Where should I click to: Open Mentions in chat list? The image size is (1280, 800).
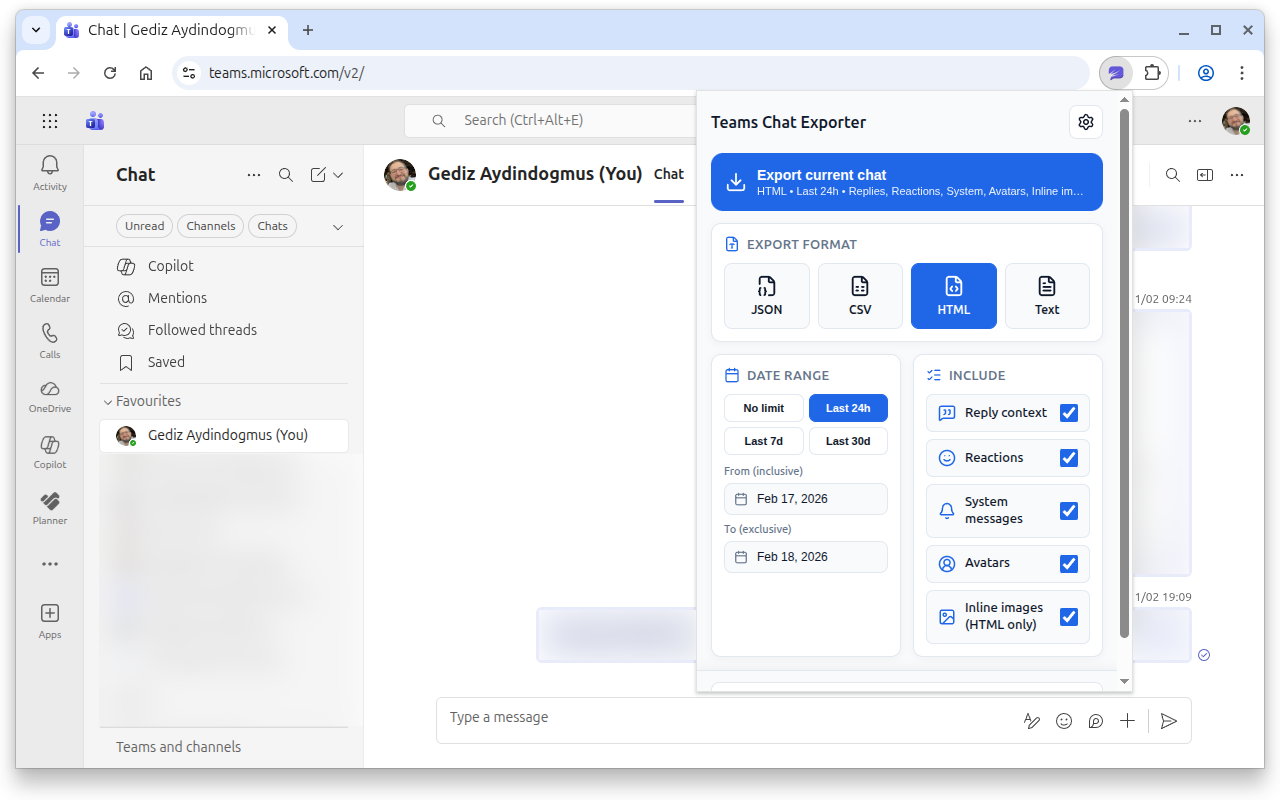[224, 298]
